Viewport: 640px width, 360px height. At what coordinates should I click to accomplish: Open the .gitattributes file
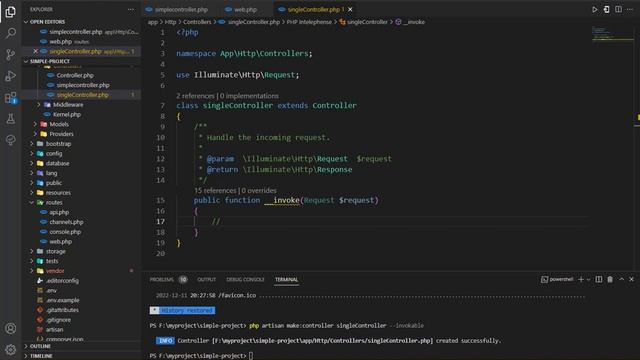click(62, 310)
